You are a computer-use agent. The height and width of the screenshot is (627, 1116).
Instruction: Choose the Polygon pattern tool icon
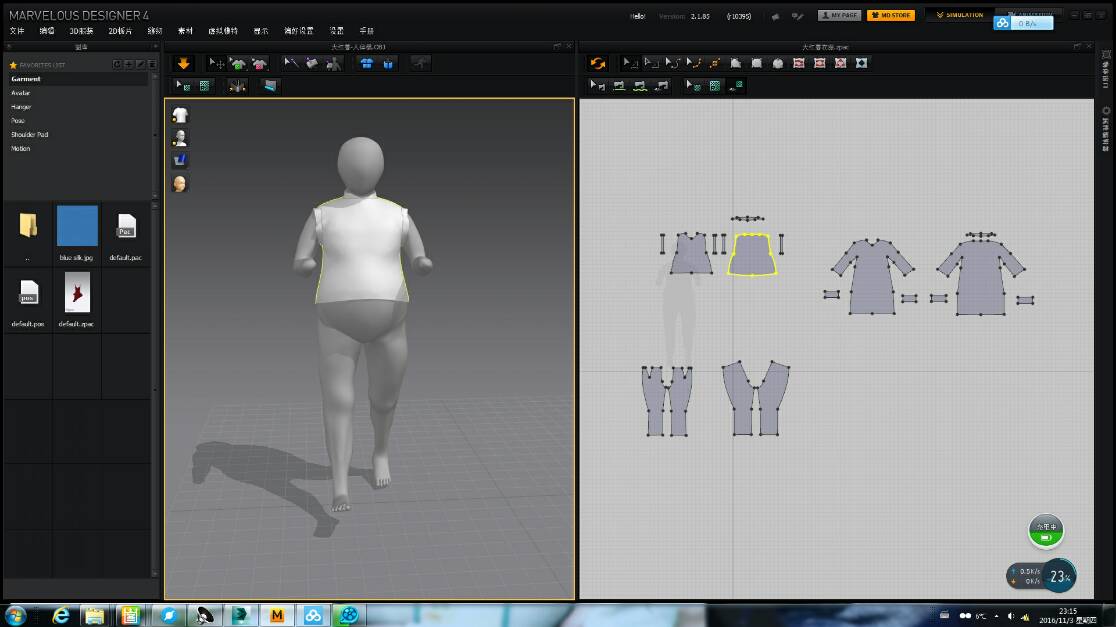point(735,63)
